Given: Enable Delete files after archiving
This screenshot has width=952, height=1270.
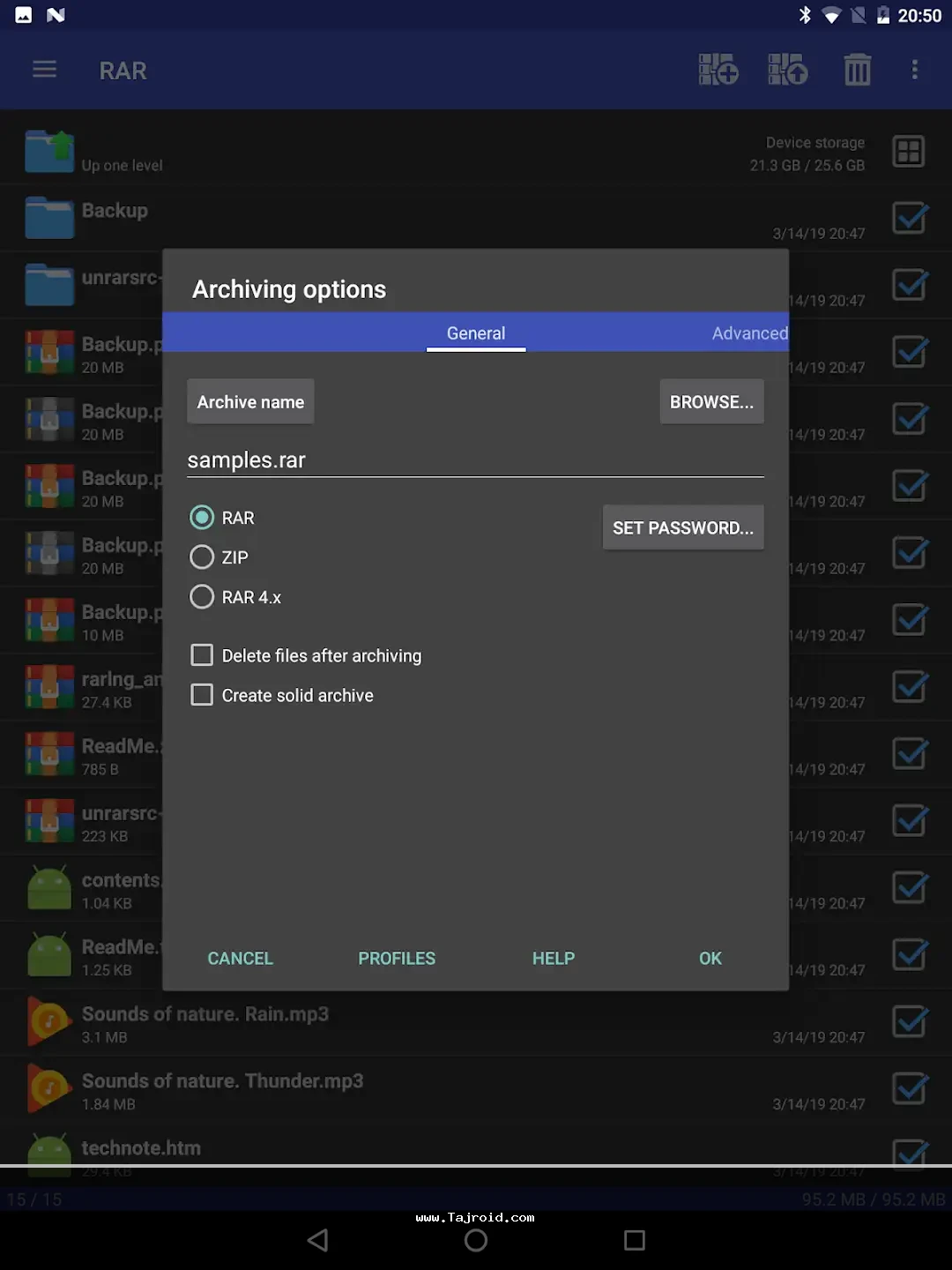Looking at the screenshot, I should 203,655.
